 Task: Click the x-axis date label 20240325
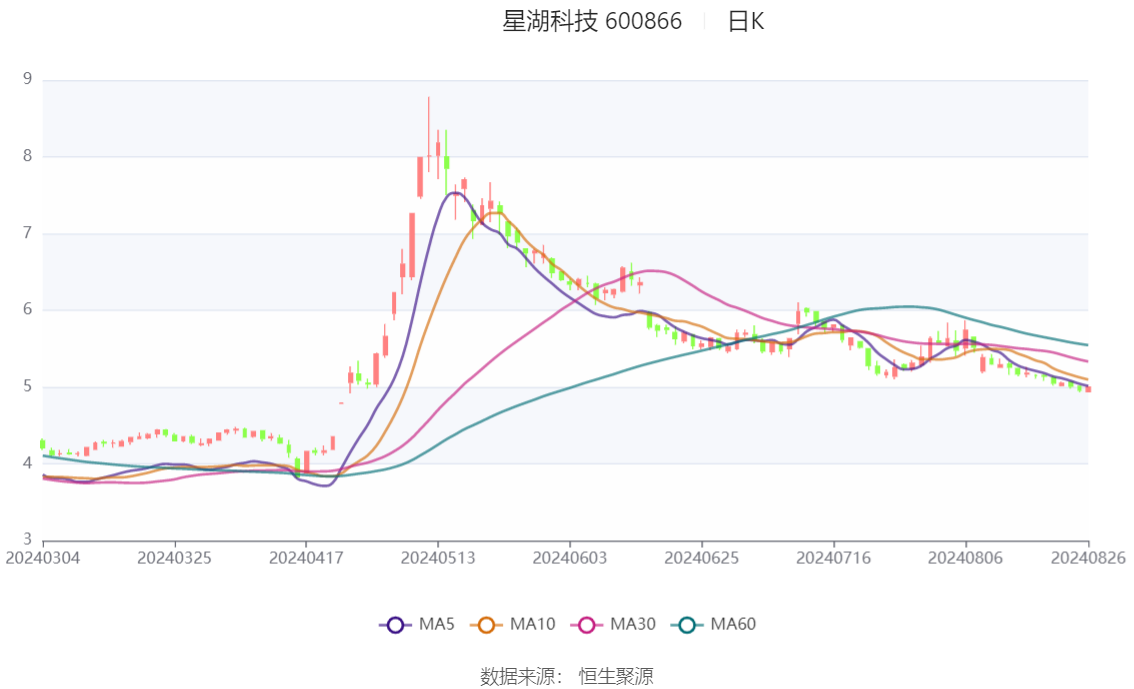point(174,558)
